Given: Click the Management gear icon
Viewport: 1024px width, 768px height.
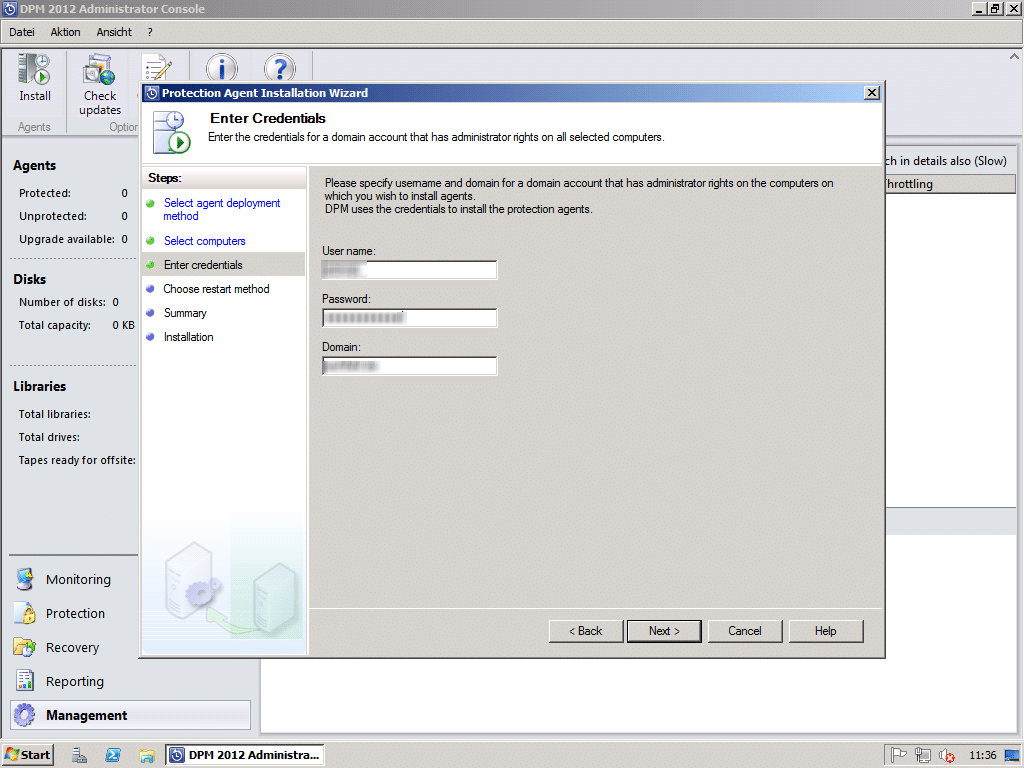Looking at the screenshot, I should tap(25, 715).
